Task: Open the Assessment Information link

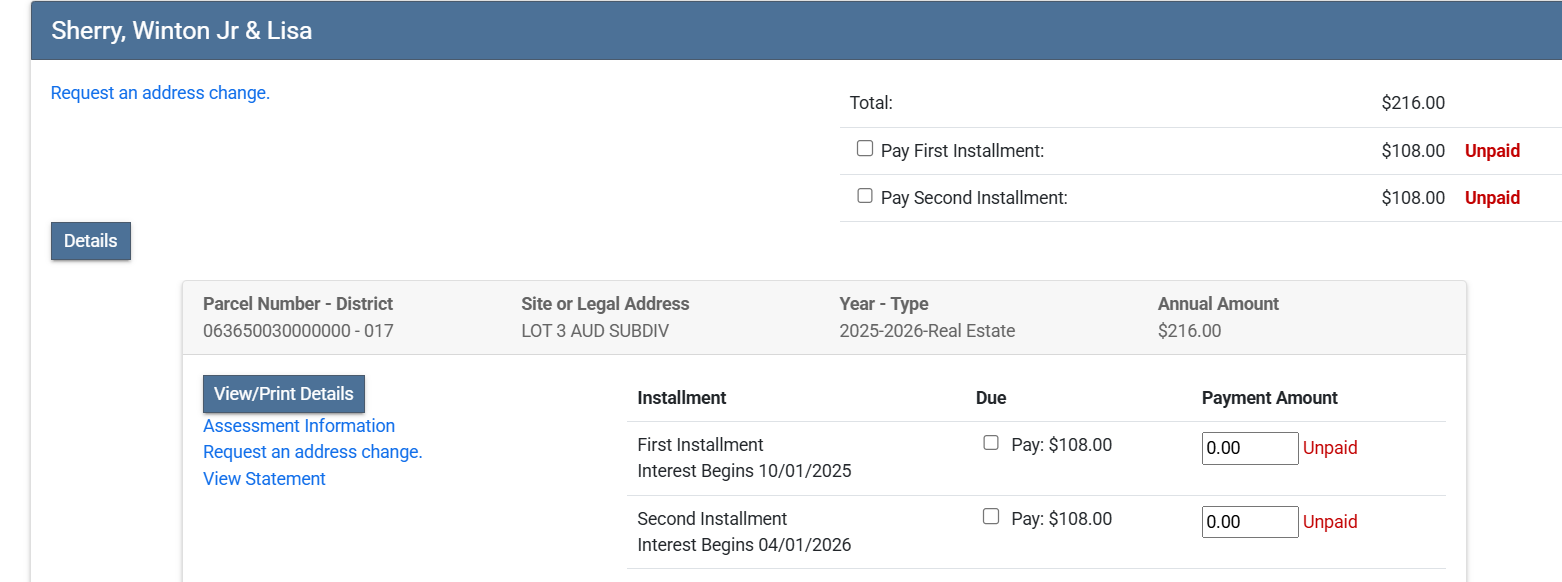Action: click(299, 426)
